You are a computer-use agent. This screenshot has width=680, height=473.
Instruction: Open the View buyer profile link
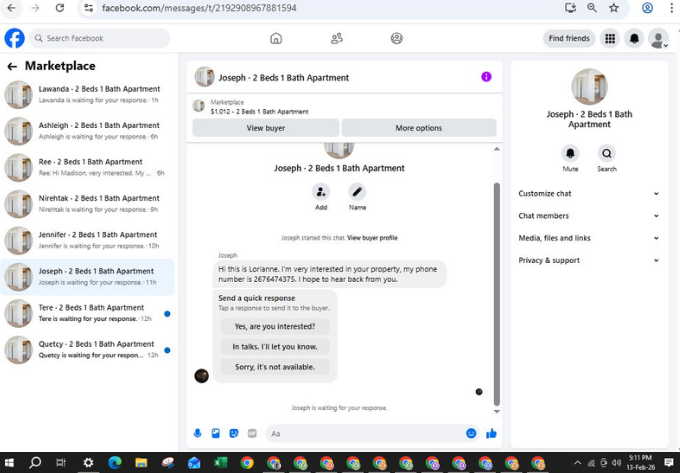click(372, 238)
